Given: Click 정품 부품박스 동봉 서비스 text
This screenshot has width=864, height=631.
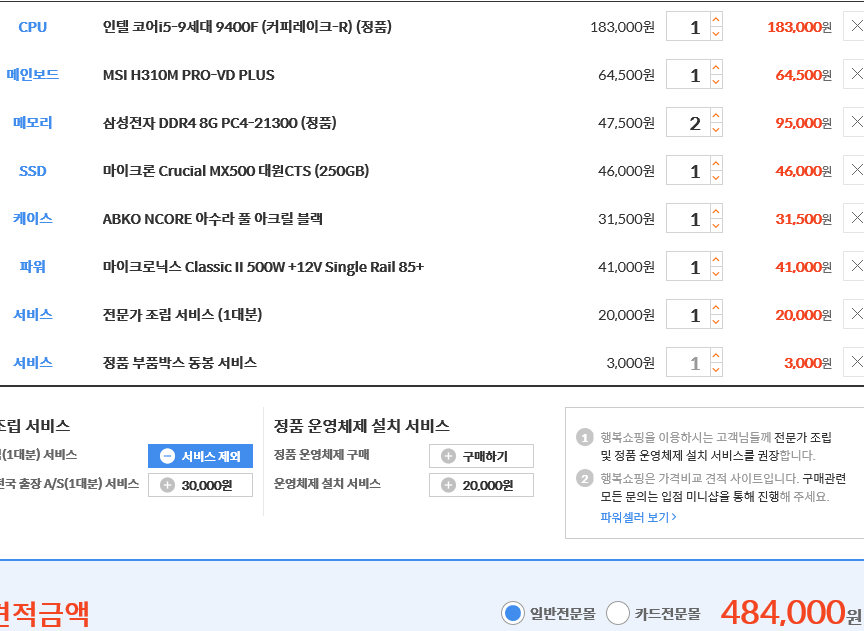Looking at the screenshot, I should tap(180, 363).
